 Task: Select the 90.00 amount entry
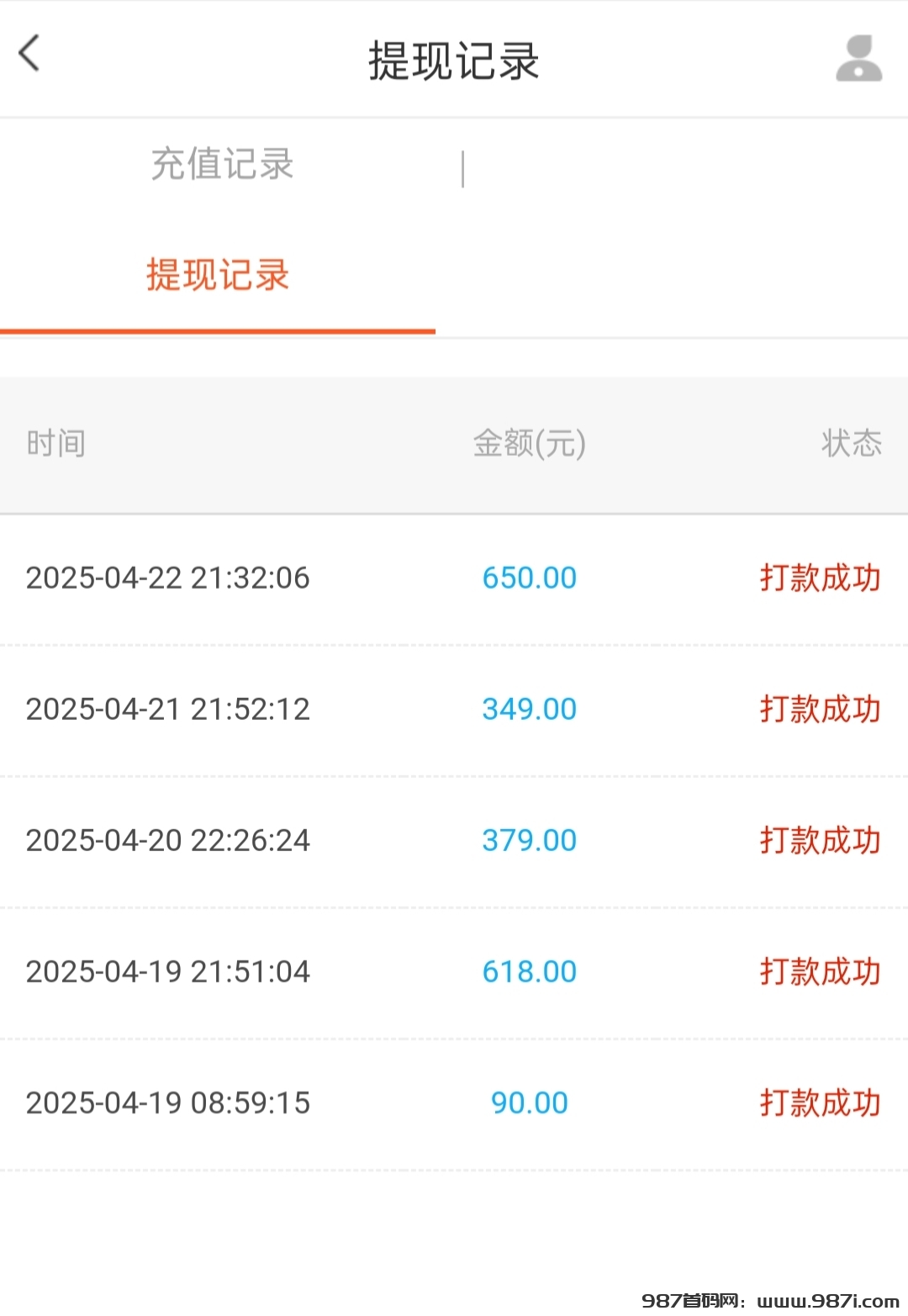(530, 1103)
